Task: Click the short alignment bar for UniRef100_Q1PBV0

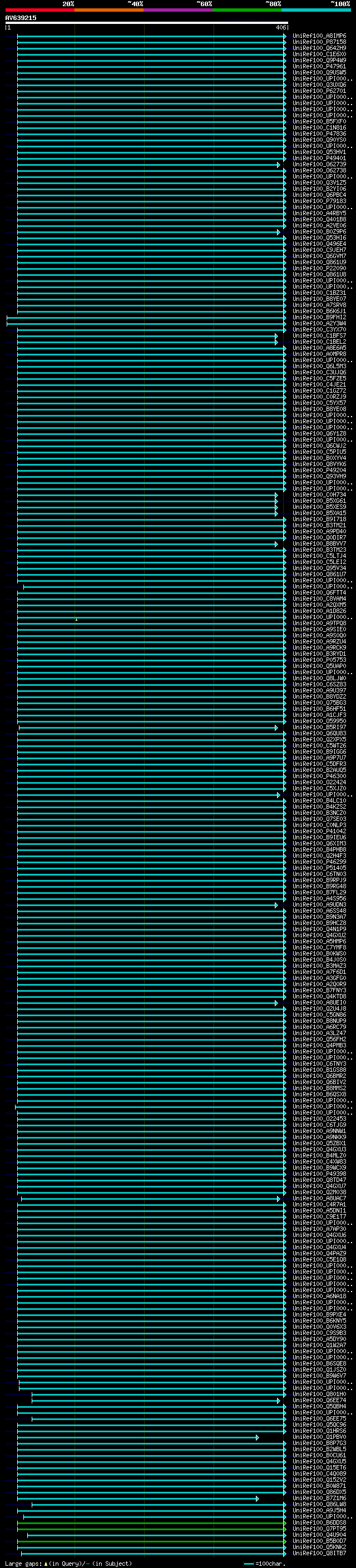Action: (x=138, y=1437)
